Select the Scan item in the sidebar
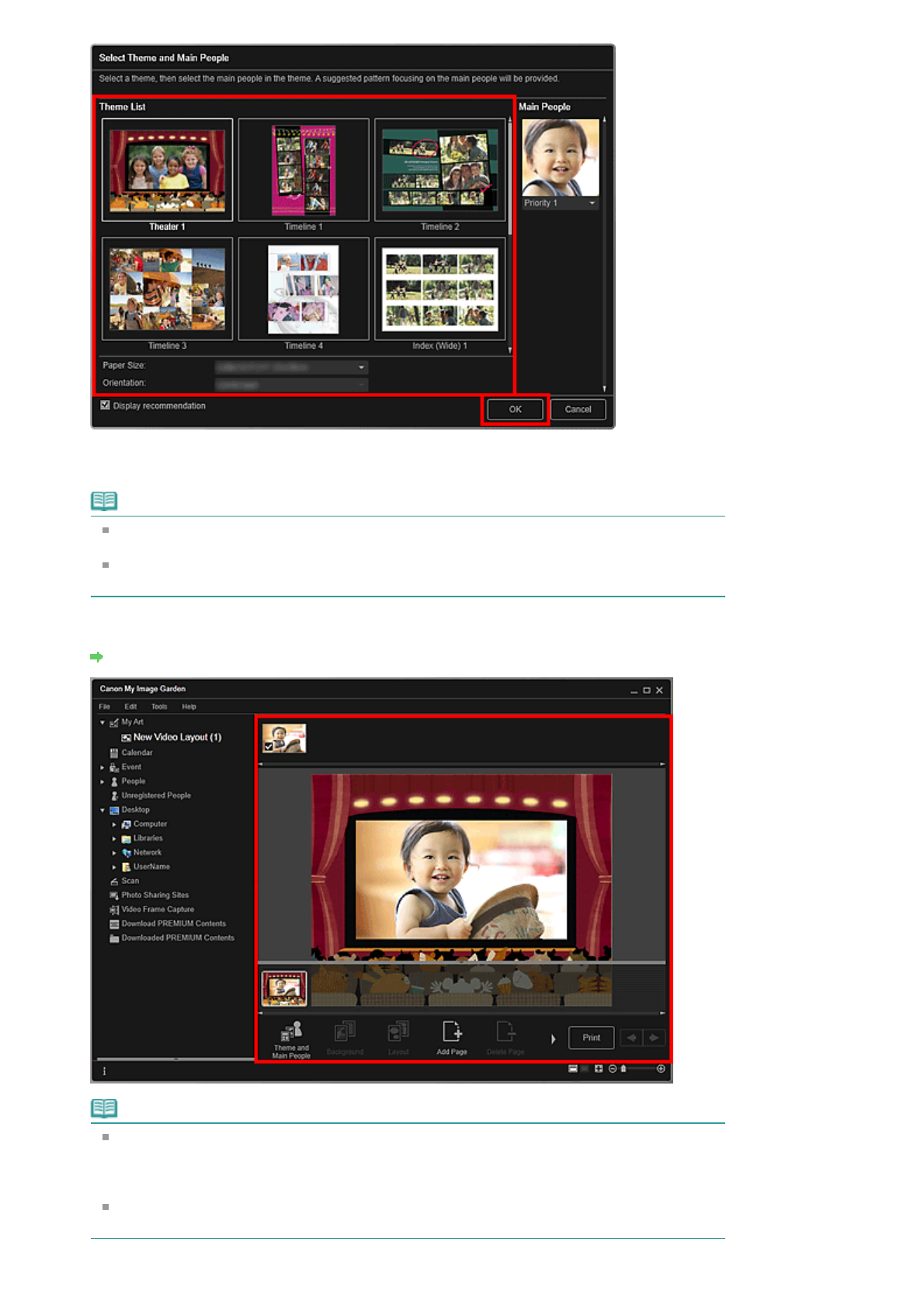This screenshot has height=1308, width=924. coord(130,881)
